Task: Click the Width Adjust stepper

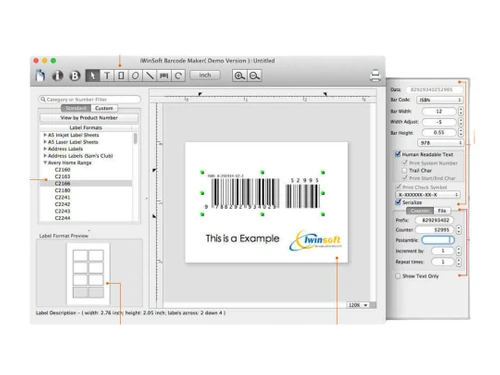Action: 461,122
